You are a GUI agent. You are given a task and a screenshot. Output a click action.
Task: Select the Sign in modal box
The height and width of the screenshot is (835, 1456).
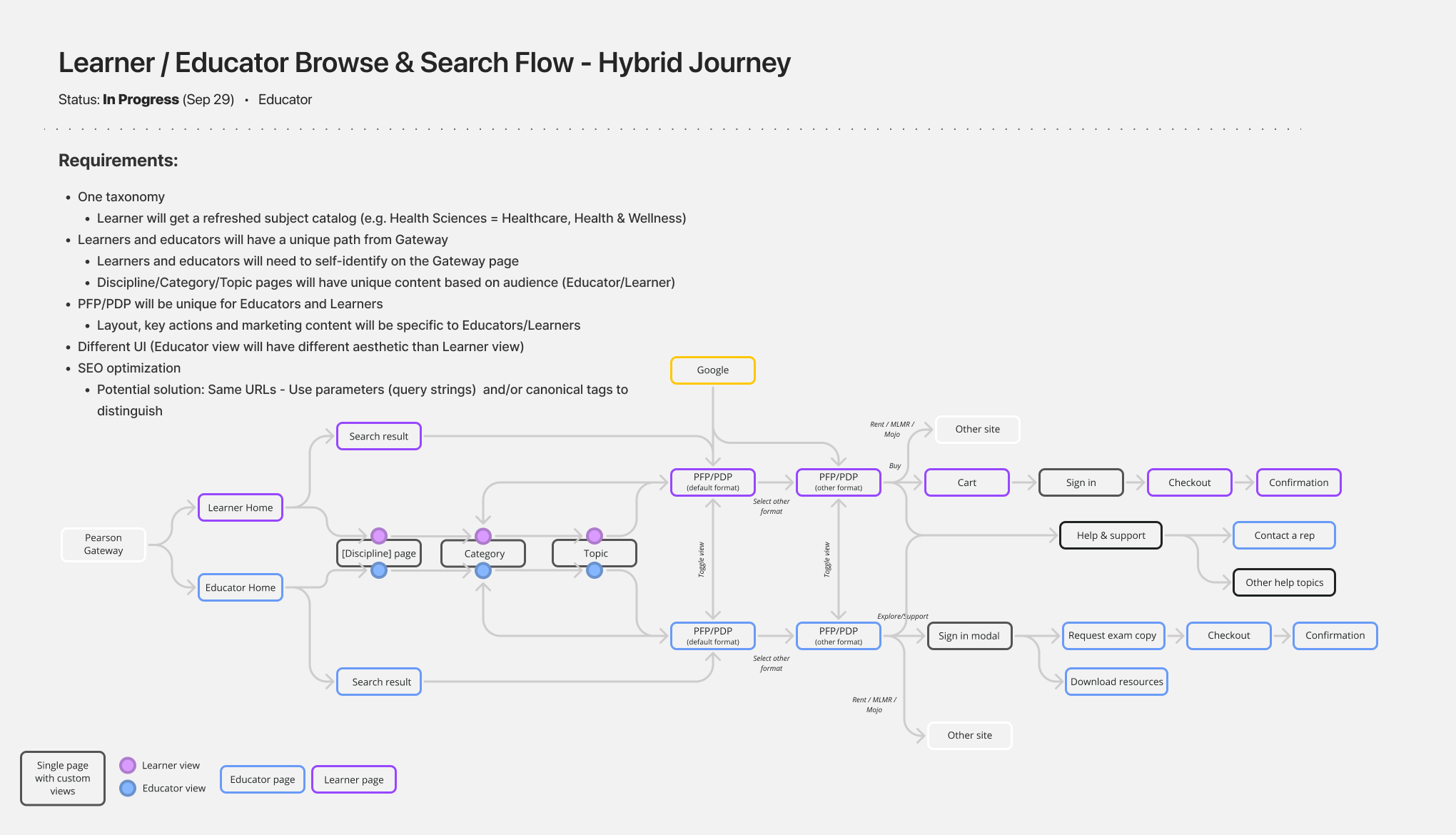[969, 636]
